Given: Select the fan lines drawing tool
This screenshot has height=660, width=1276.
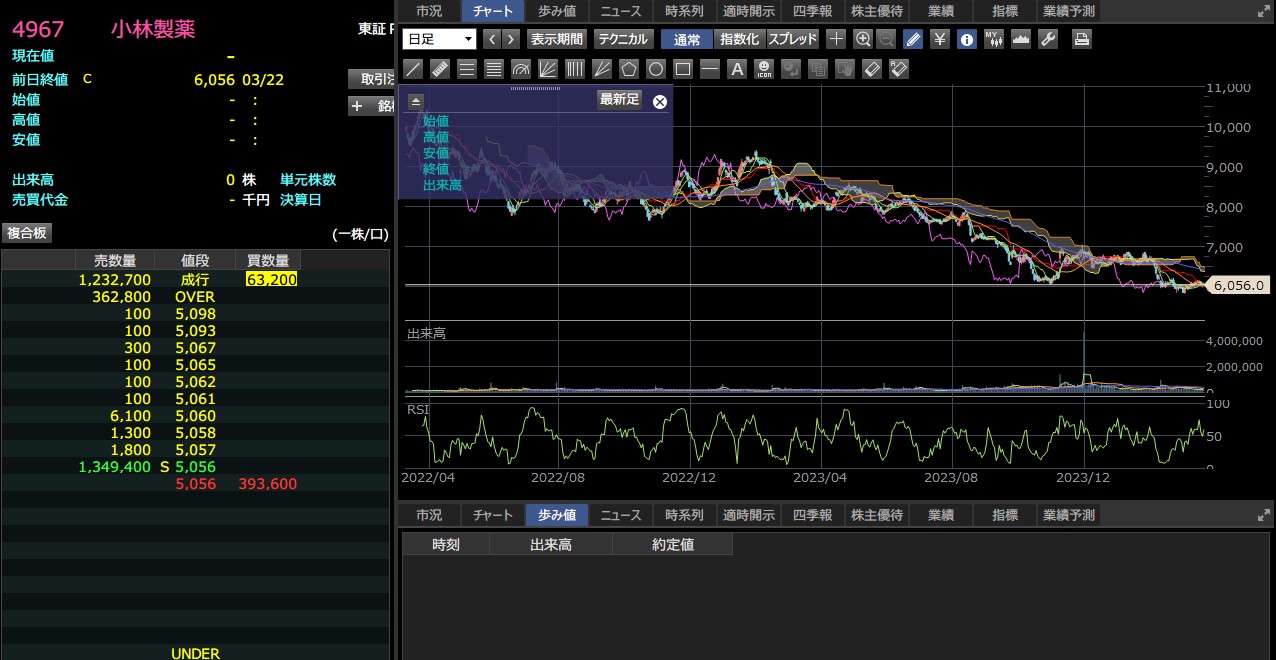Looking at the screenshot, I should tap(547, 69).
